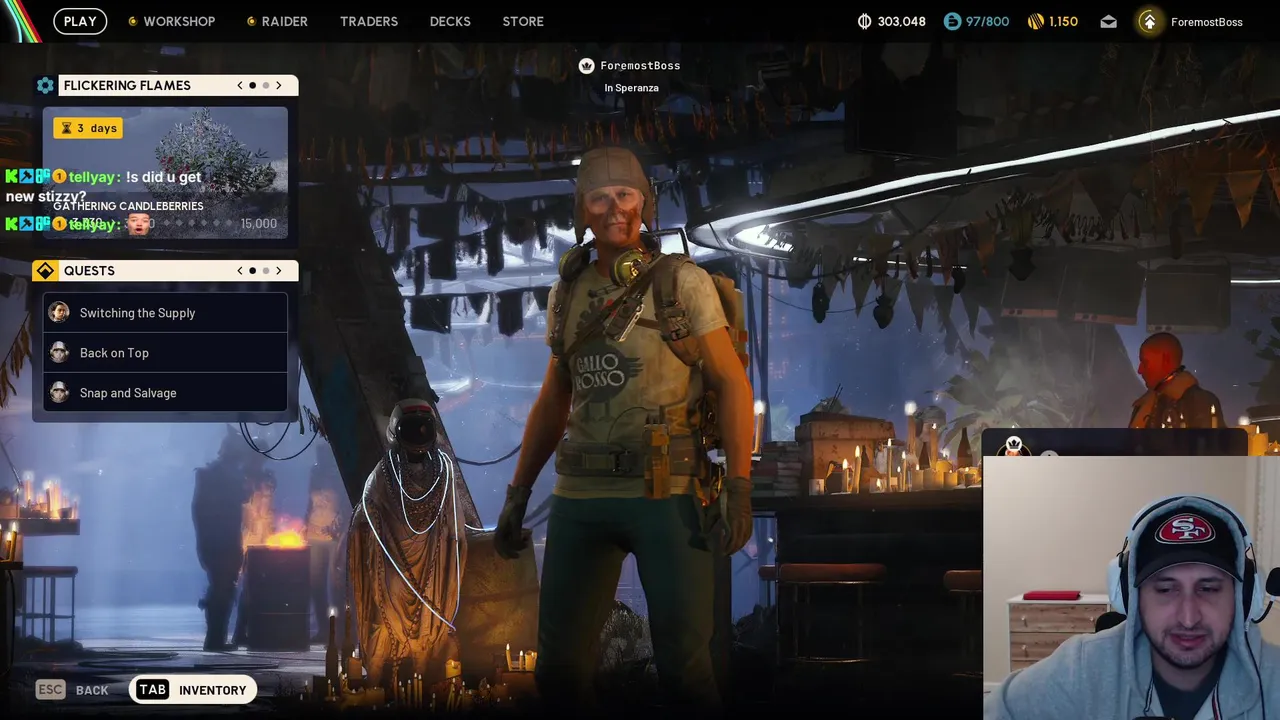
Task: Select first Quests page dot
Action: (253, 271)
